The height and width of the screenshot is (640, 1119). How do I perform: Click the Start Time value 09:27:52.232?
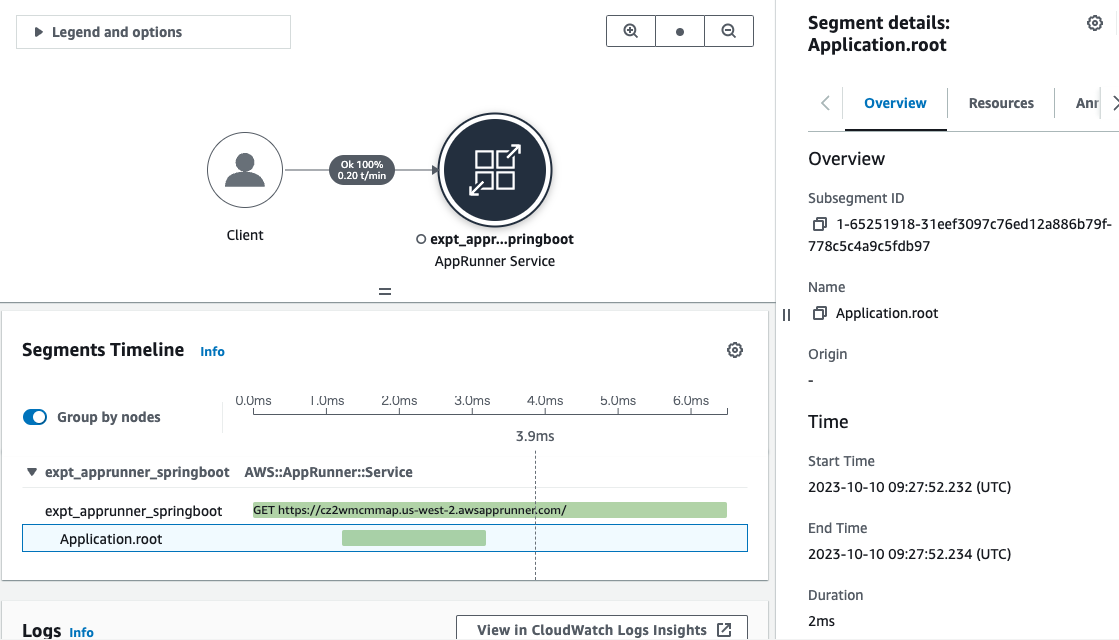909,487
